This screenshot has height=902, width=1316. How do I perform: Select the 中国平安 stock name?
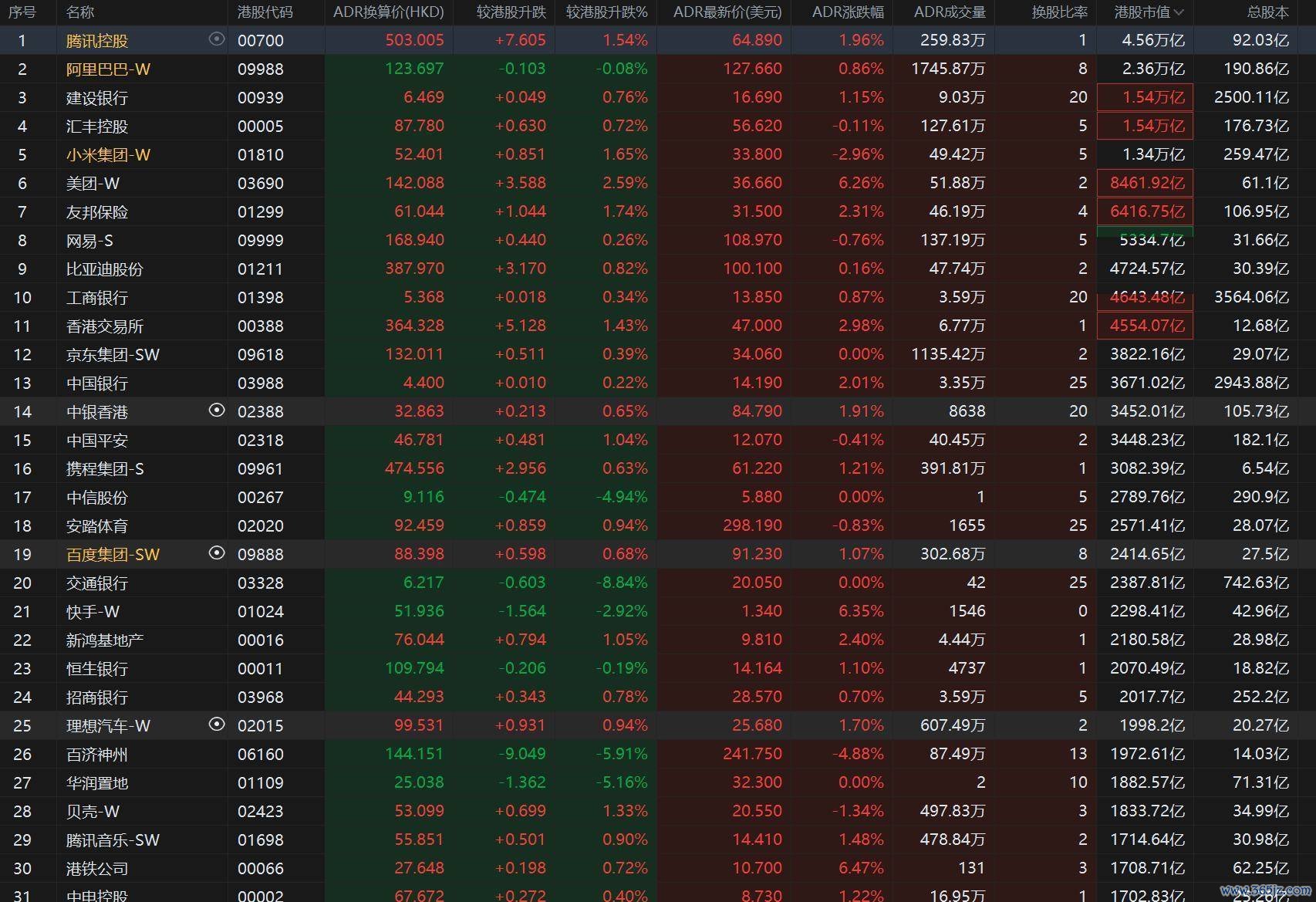tap(97, 440)
